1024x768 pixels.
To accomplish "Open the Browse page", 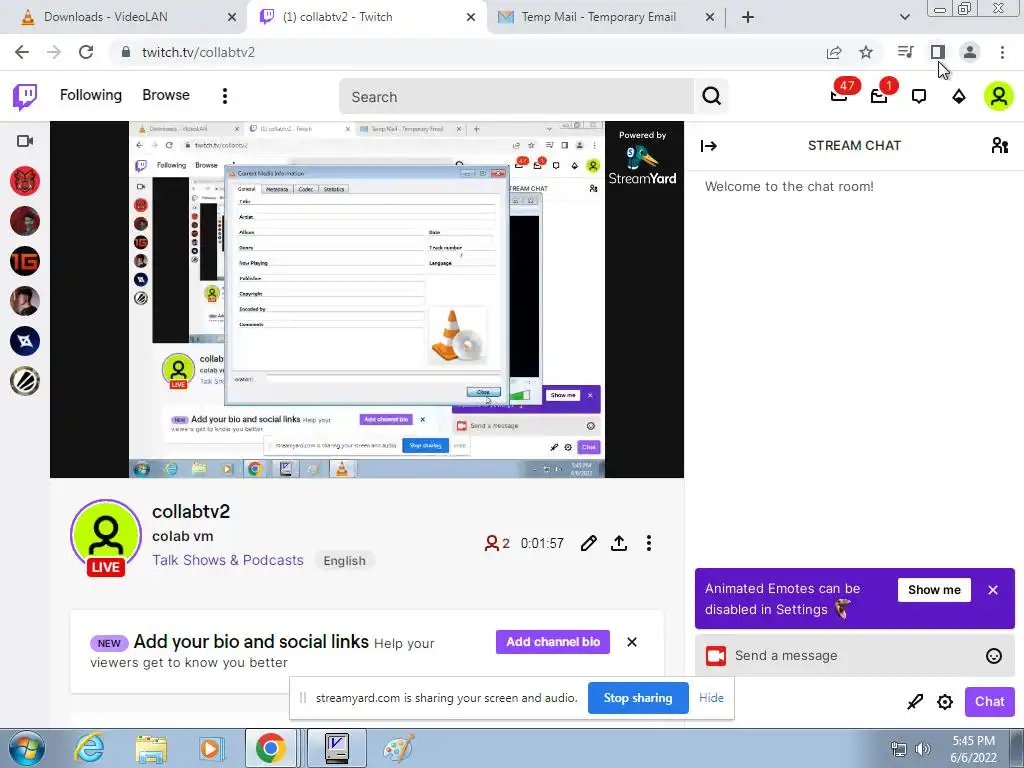I will 166,95.
